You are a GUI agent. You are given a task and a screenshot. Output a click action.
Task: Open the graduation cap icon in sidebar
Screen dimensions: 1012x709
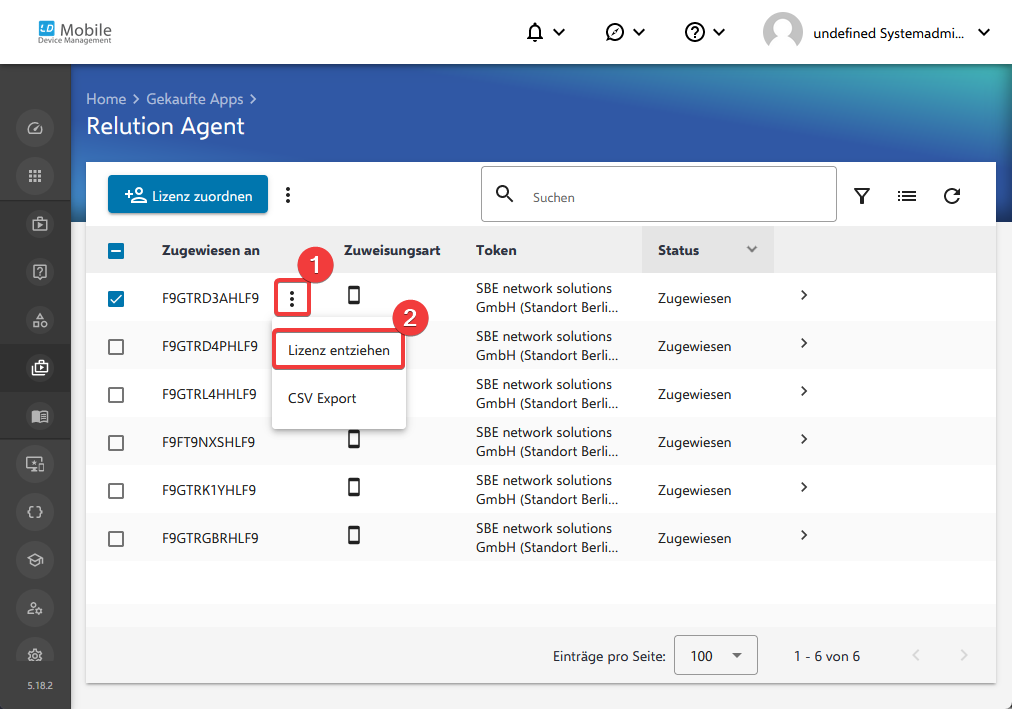click(35, 560)
